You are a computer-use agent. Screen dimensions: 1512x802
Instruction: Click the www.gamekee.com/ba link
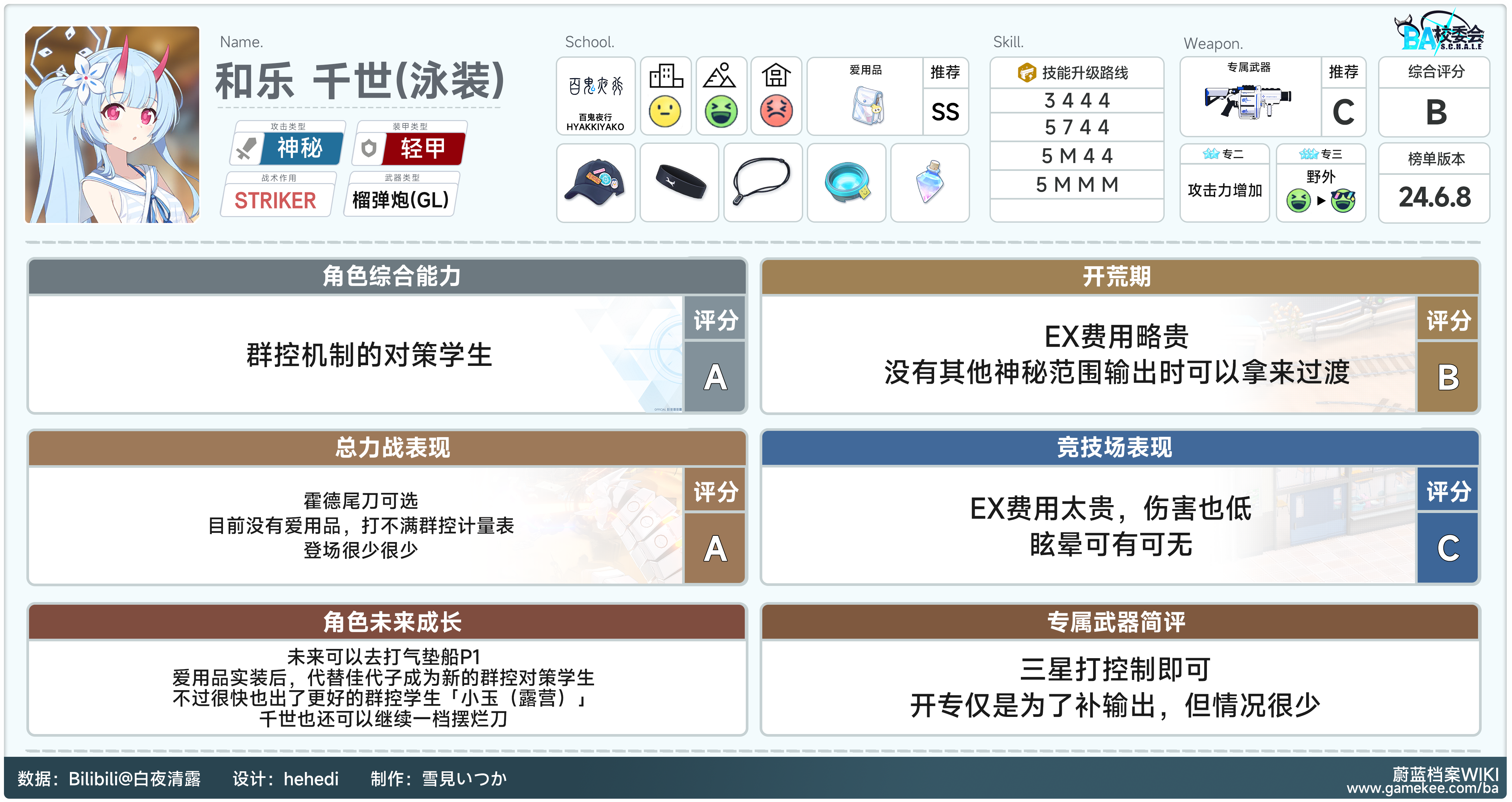pos(1422,788)
